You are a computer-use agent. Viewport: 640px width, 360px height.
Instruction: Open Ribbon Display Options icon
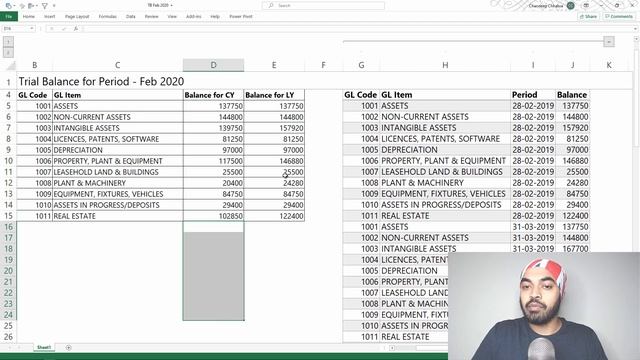tap(586, 6)
